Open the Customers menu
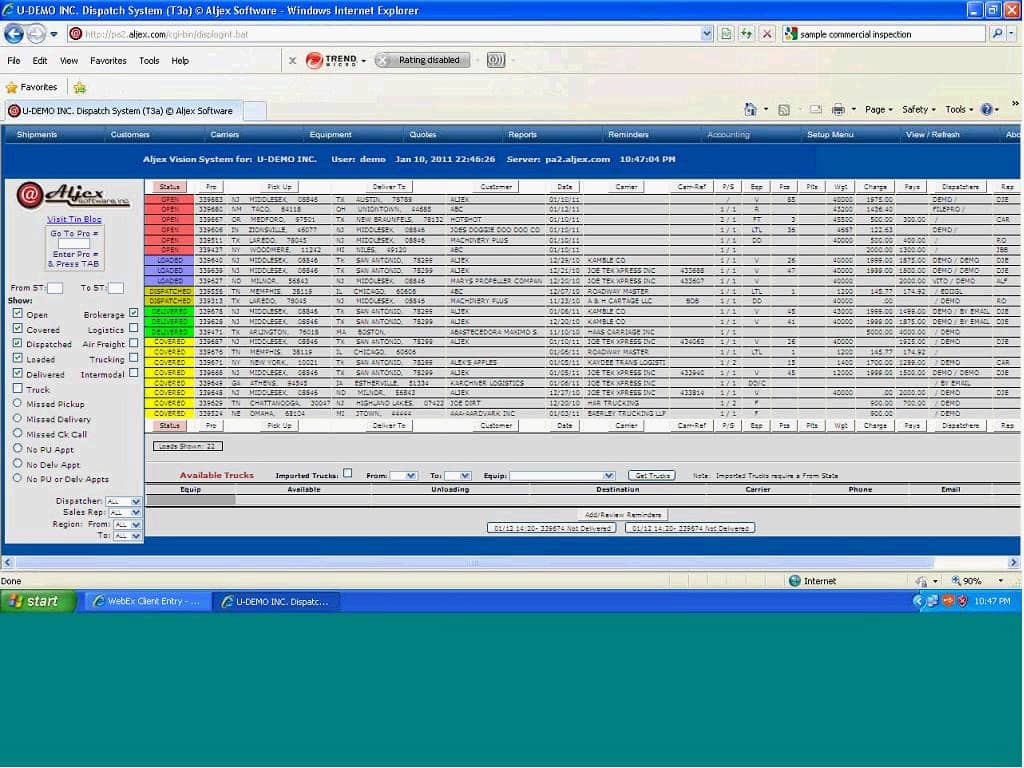Viewport: 1024px width, 768px height. [x=130, y=135]
